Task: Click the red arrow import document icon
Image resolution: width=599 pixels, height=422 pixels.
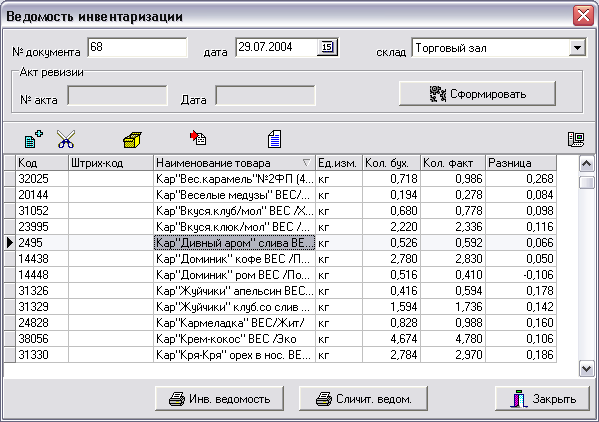Action: point(198,138)
